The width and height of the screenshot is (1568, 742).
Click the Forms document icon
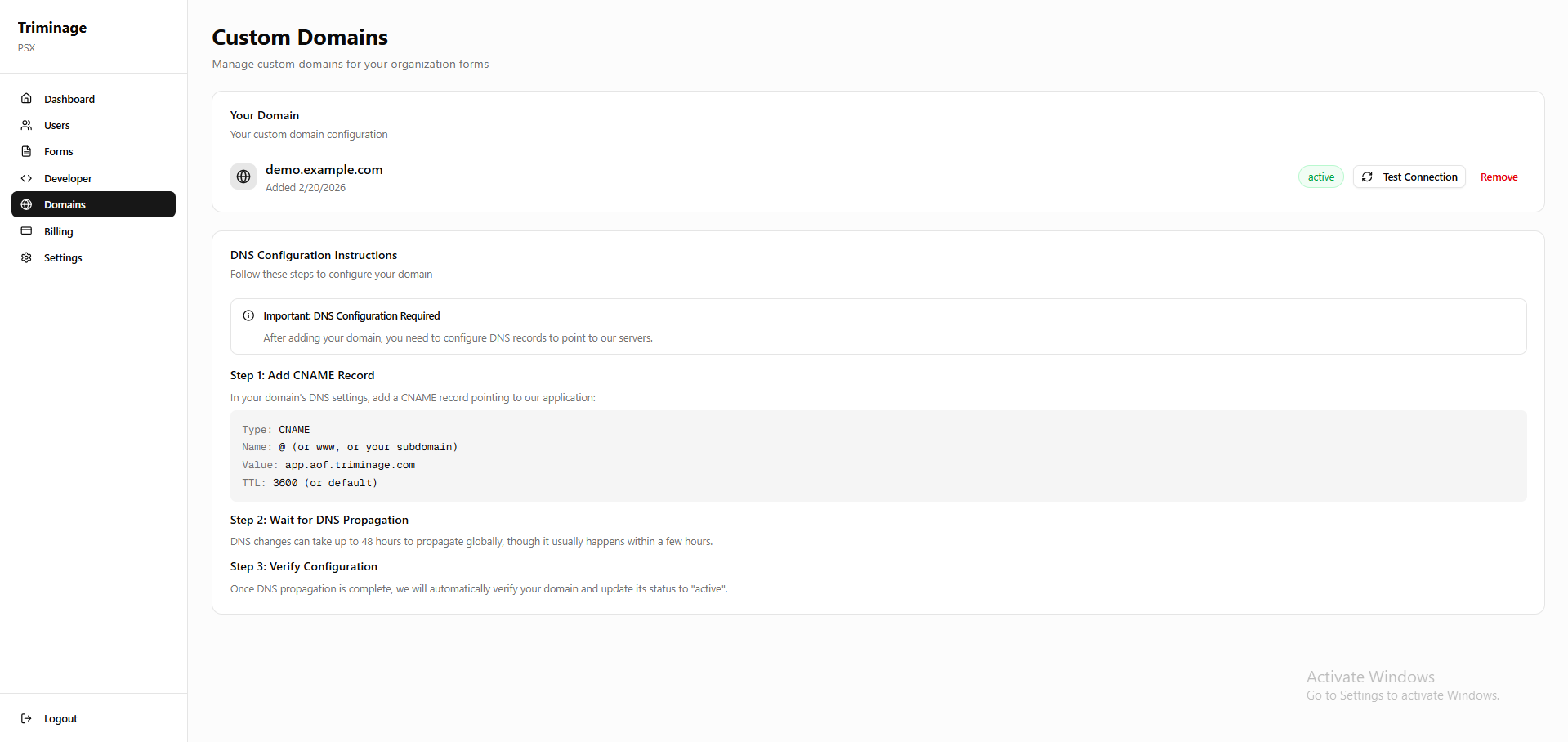26,151
